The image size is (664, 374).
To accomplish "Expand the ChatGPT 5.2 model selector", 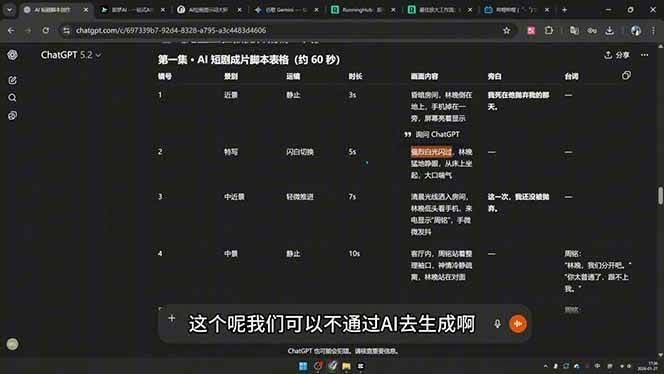I will pyautogui.click(x=71, y=55).
